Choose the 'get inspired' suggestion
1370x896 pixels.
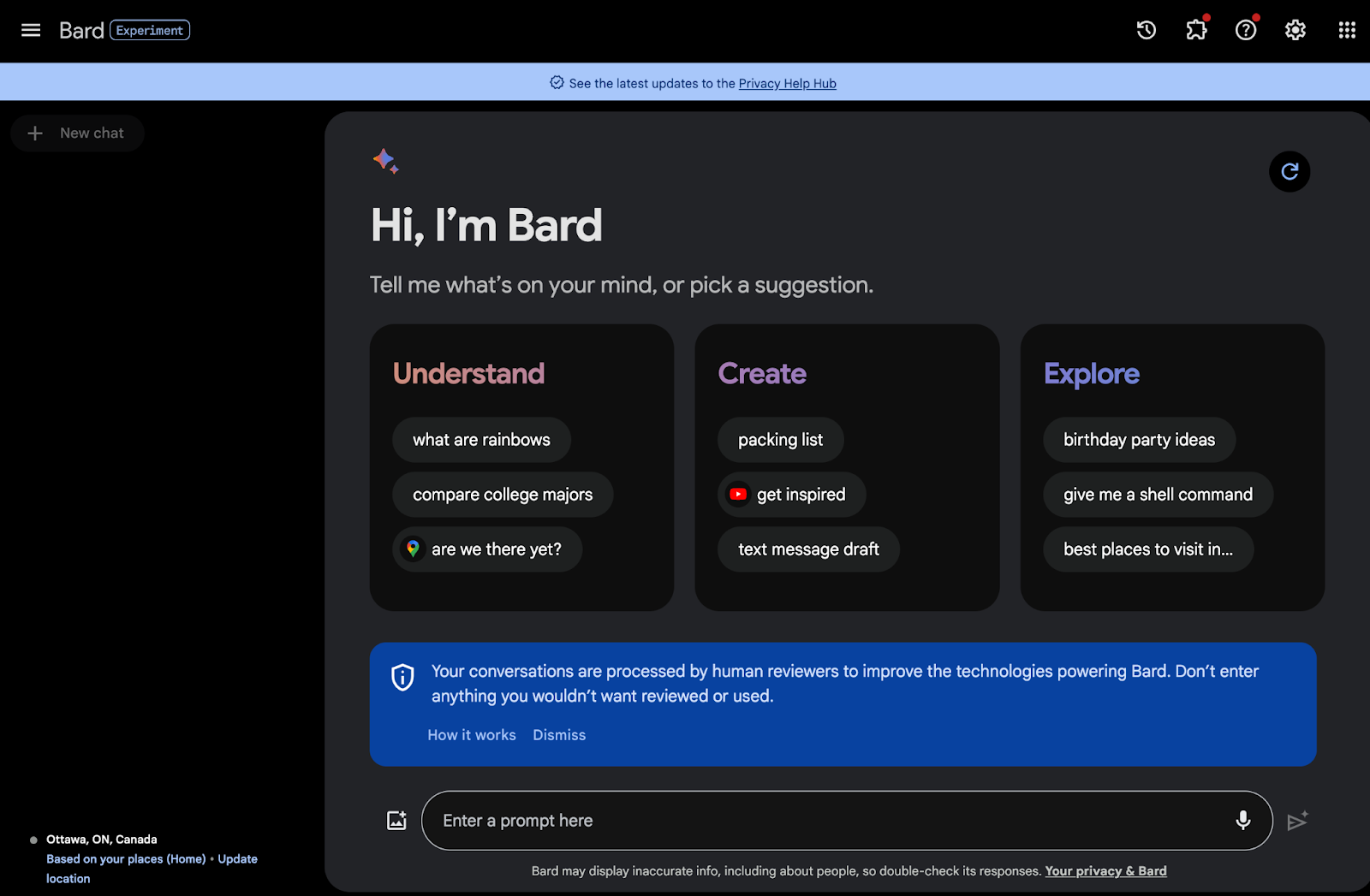pos(791,494)
